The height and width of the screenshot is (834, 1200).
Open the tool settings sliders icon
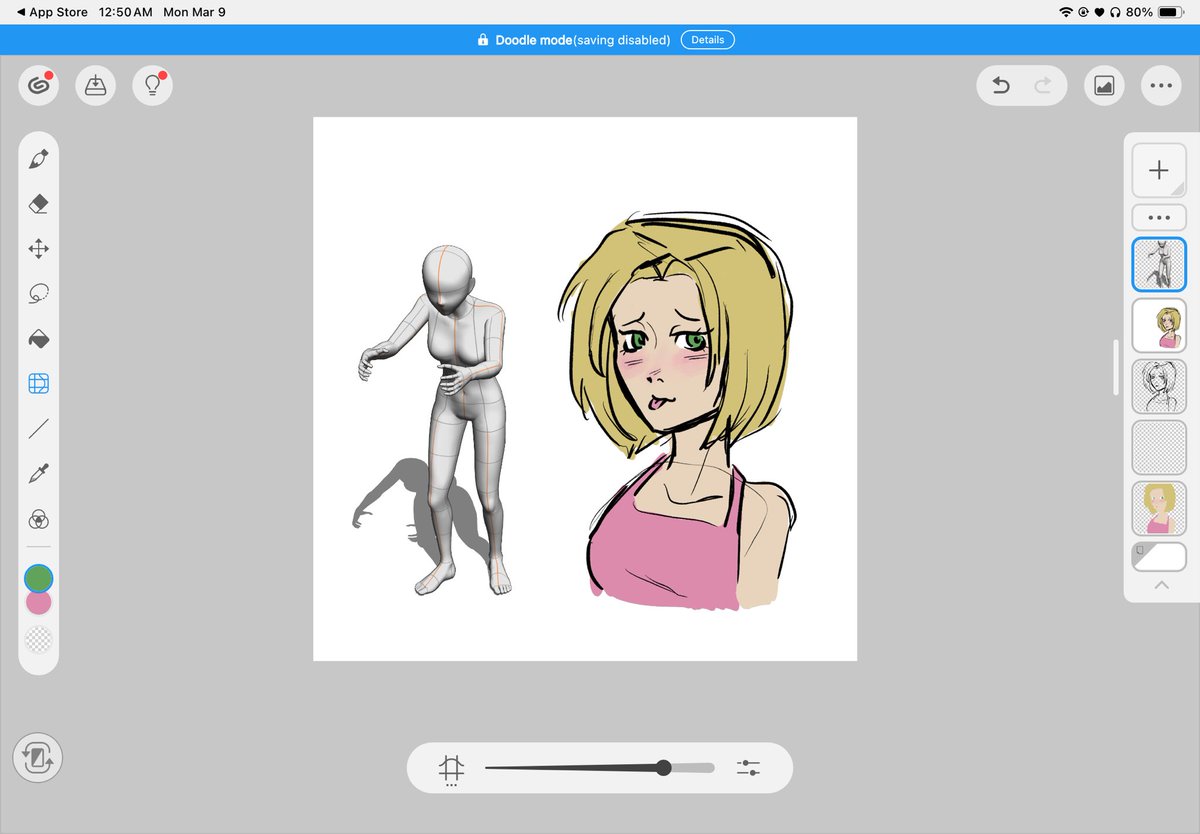pyautogui.click(x=748, y=768)
